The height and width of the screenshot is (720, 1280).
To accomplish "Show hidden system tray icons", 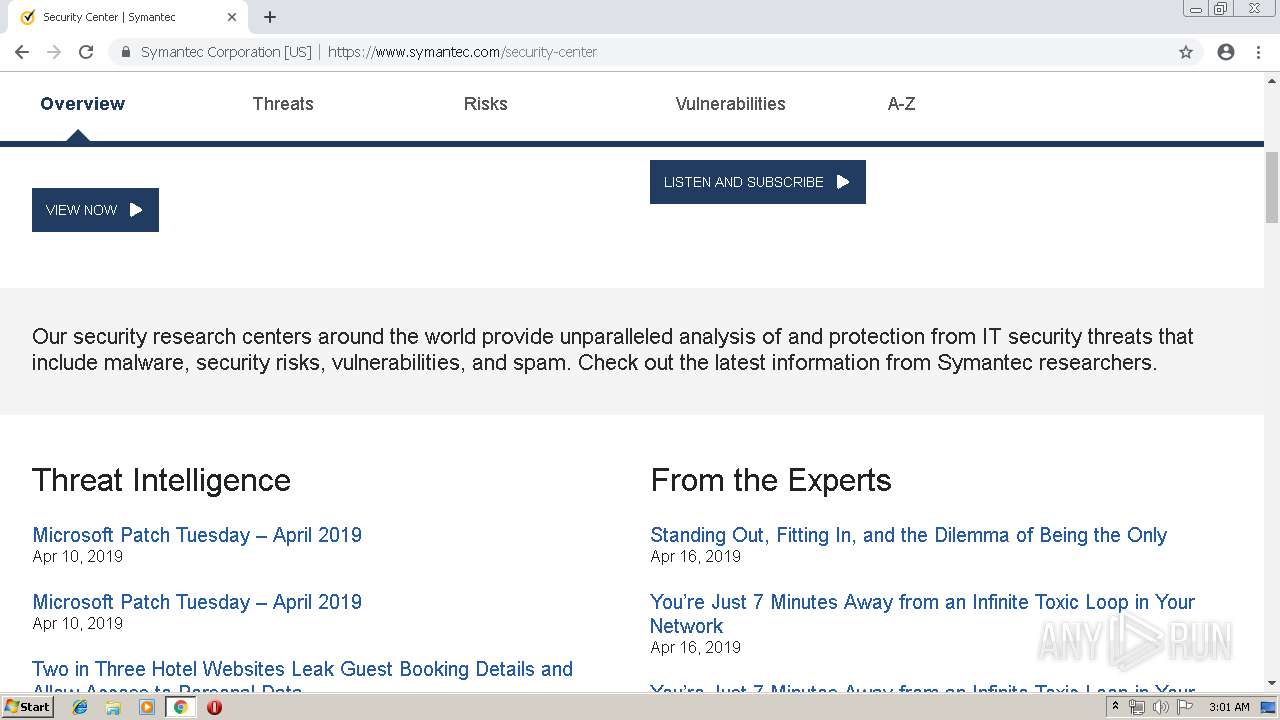I will point(1115,707).
